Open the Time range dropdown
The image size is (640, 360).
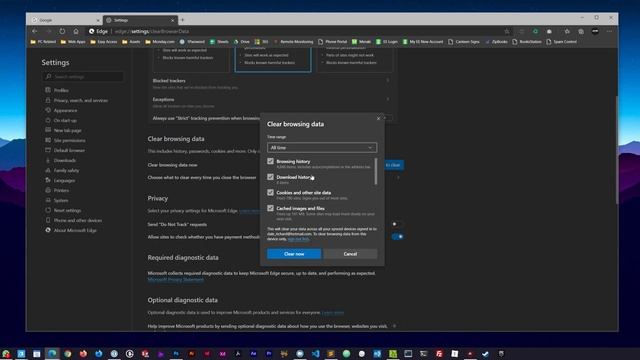[322, 148]
